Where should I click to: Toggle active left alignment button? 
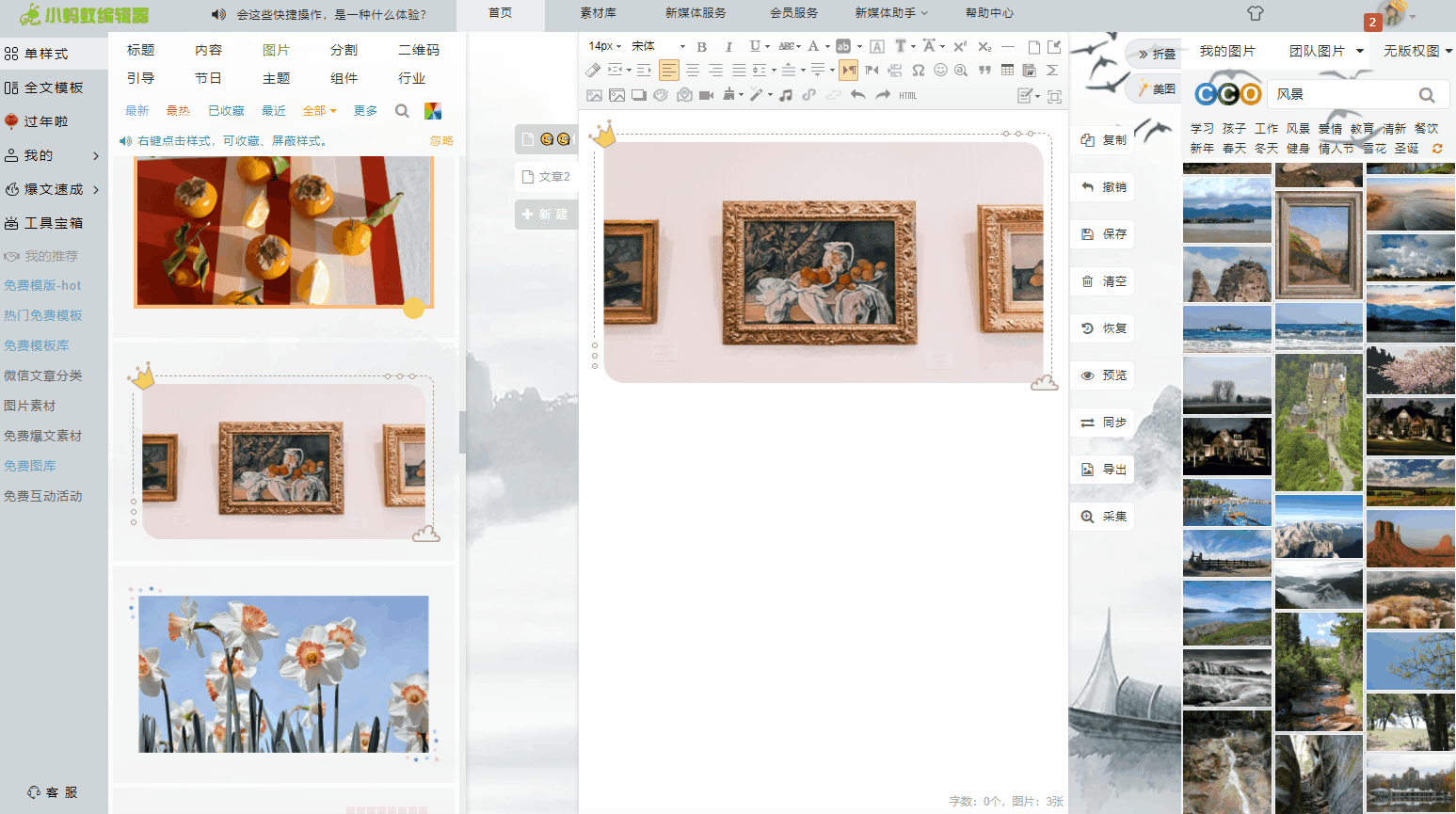click(x=668, y=70)
